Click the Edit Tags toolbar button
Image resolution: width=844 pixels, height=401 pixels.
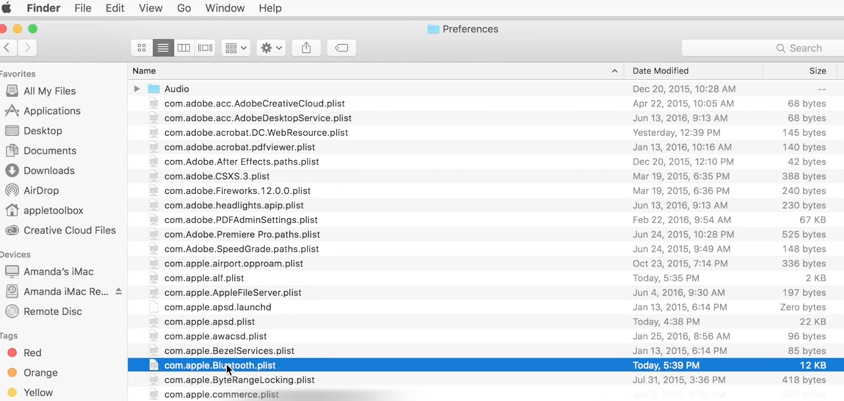pyautogui.click(x=341, y=48)
